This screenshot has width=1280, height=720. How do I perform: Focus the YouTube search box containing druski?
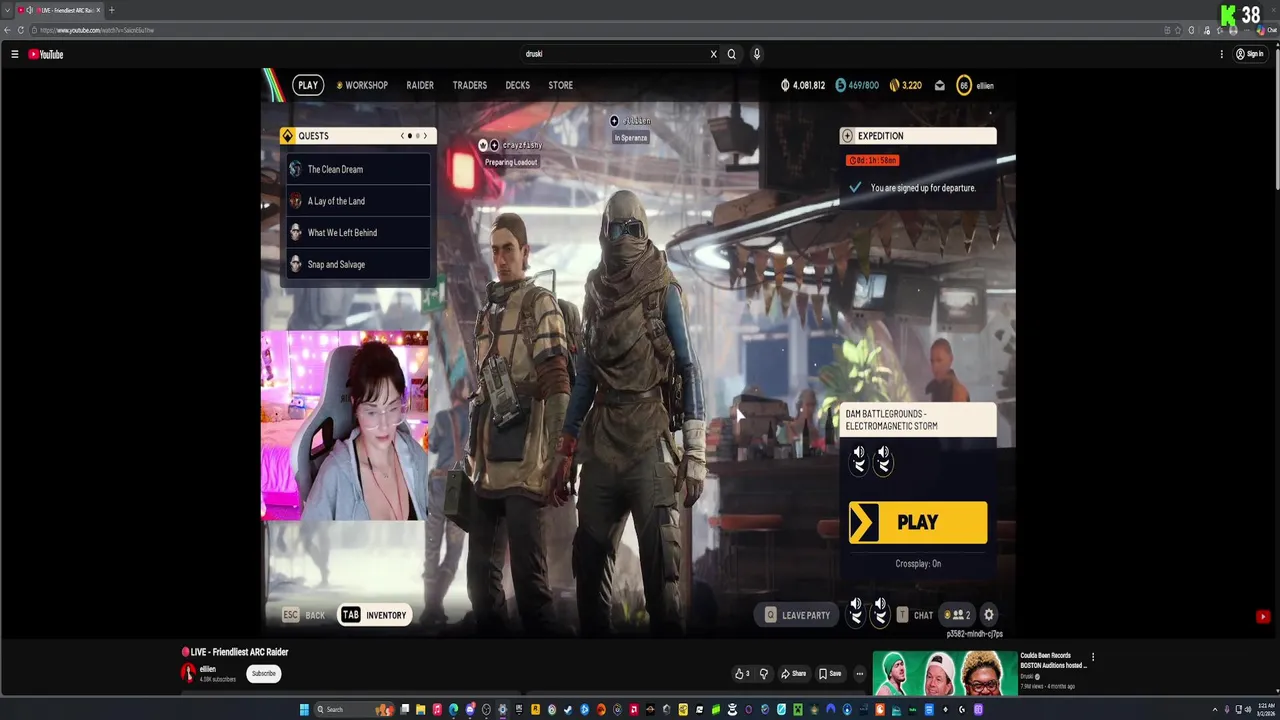615,54
